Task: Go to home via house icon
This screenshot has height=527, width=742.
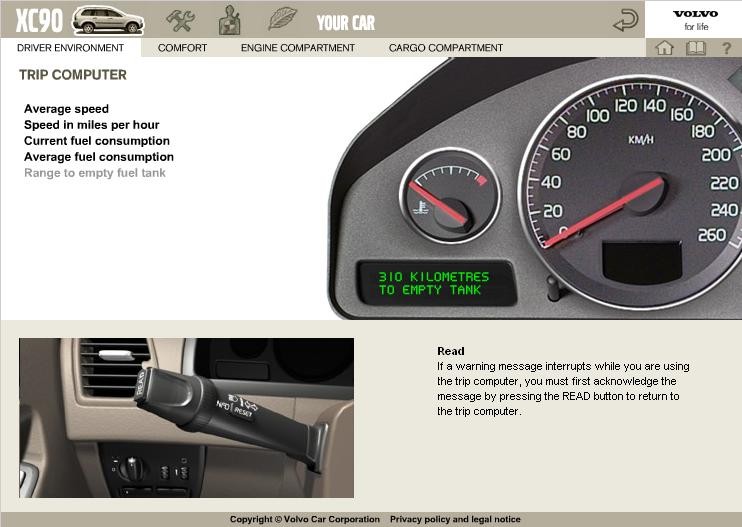Action: 664,48
